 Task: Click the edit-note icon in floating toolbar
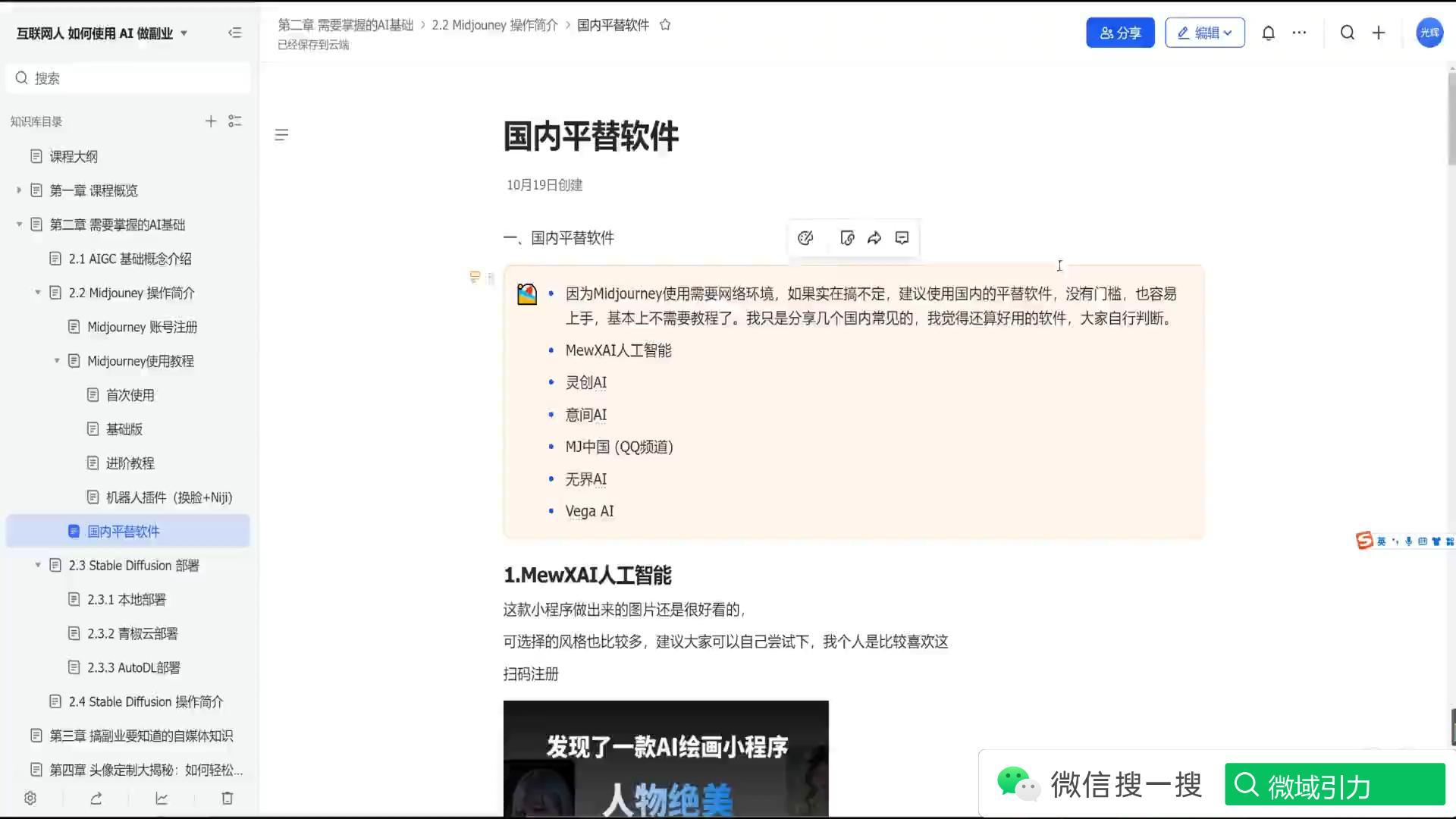(847, 238)
